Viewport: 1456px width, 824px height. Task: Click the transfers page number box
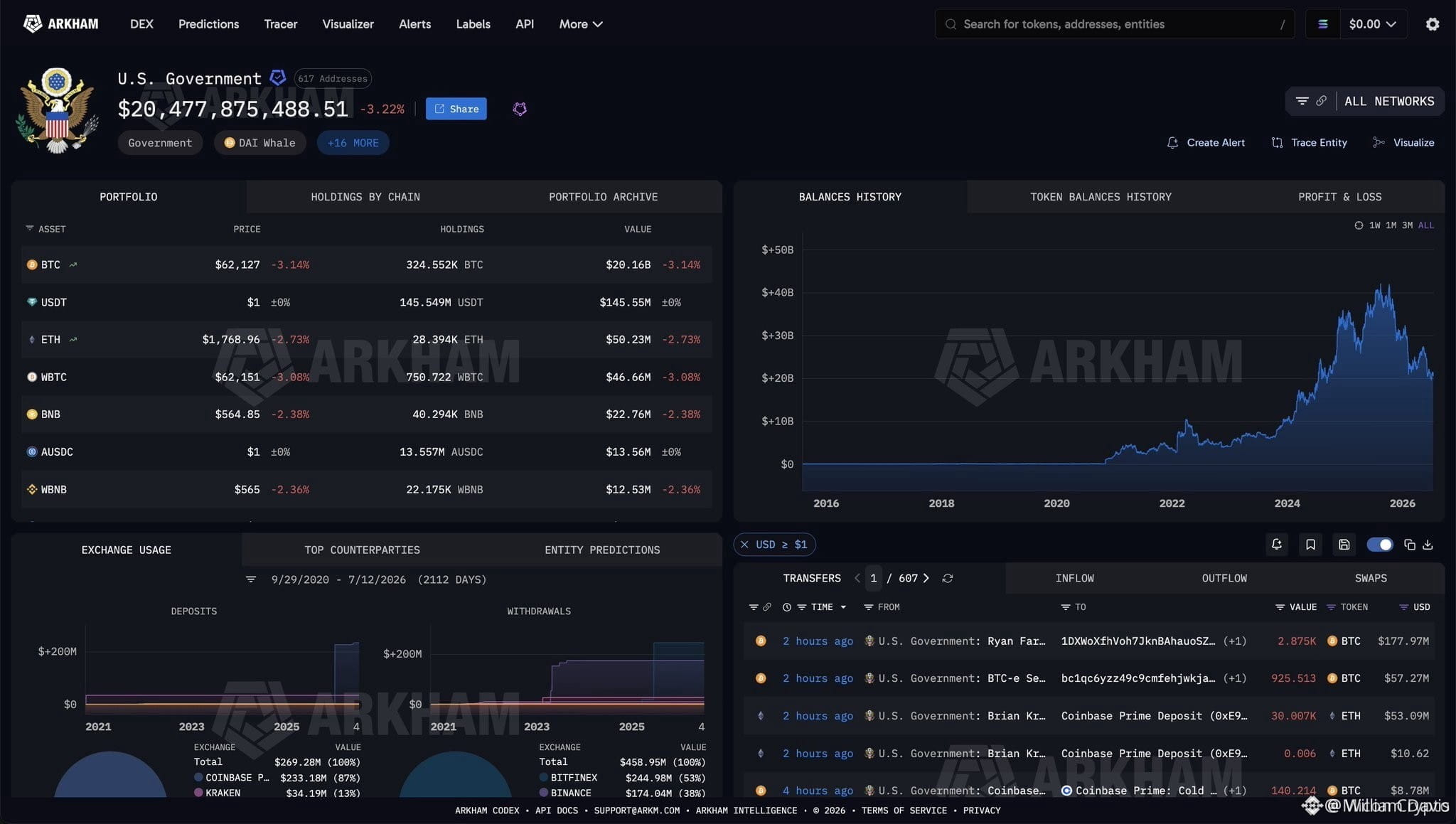[873, 579]
